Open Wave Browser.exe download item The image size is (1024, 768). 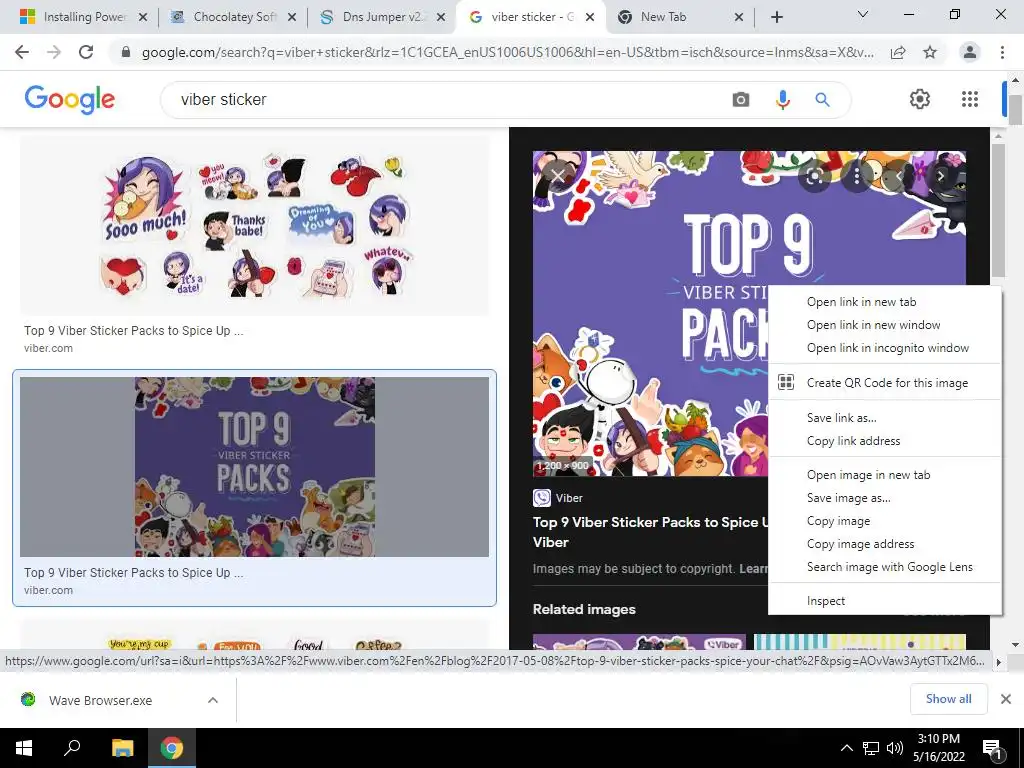click(x=100, y=700)
